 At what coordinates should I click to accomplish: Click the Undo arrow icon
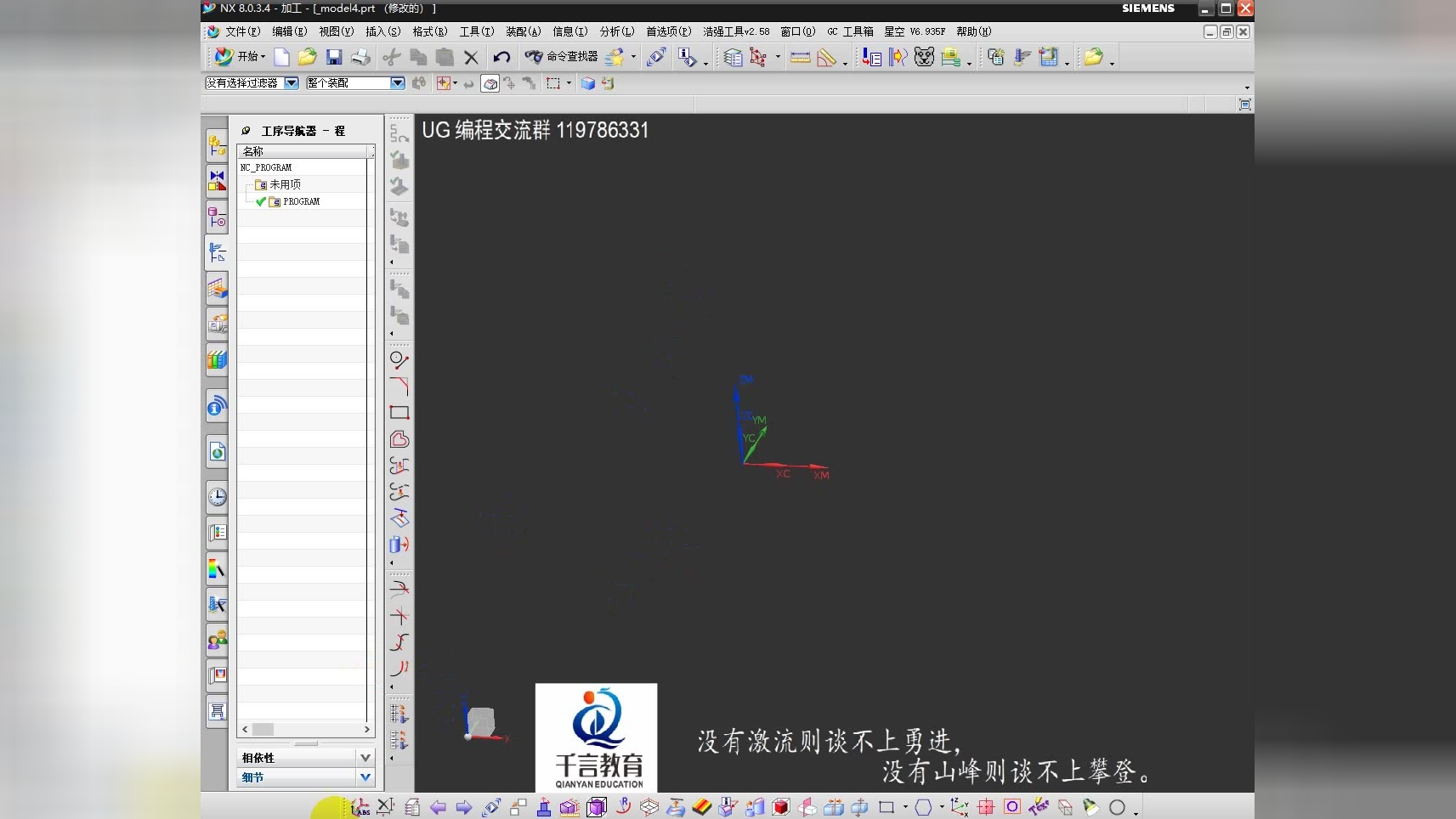pyautogui.click(x=501, y=57)
